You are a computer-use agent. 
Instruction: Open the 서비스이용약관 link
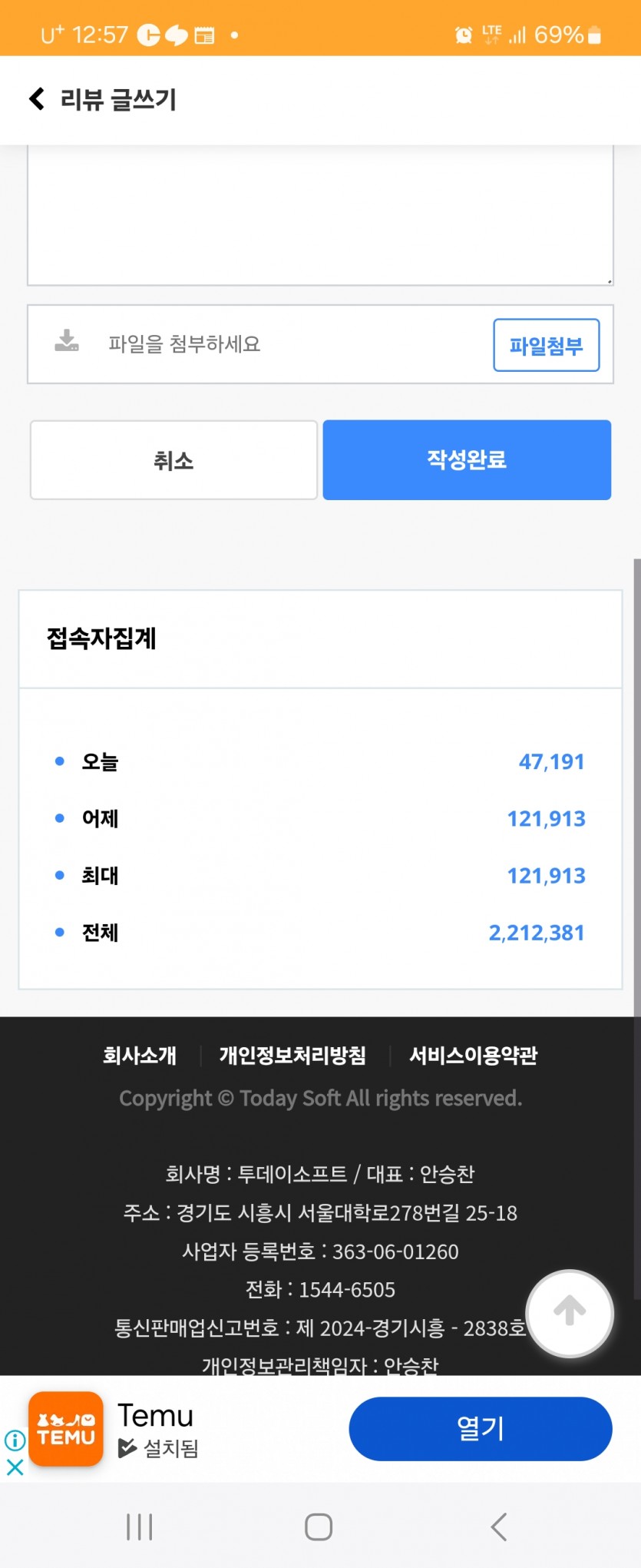click(x=473, y=1056)
